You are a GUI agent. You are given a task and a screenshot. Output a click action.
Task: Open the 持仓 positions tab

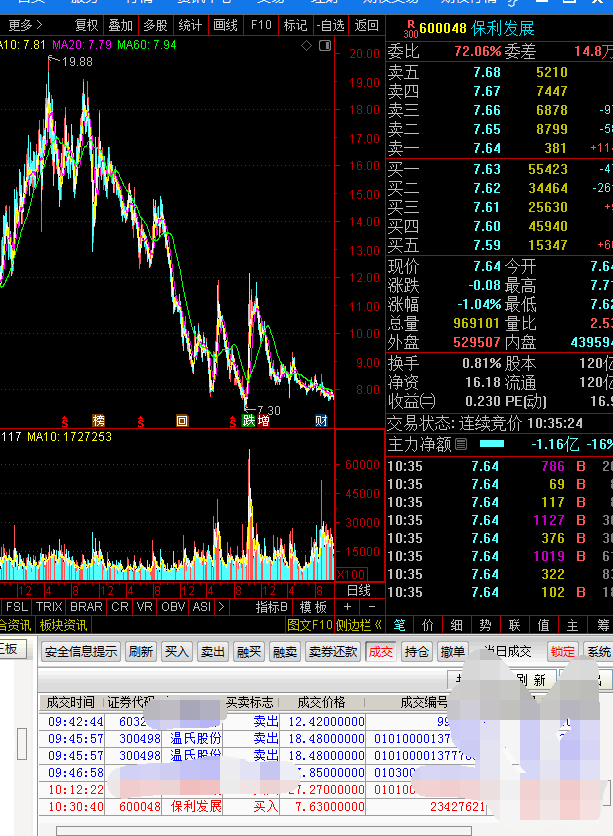pos(416,651)
